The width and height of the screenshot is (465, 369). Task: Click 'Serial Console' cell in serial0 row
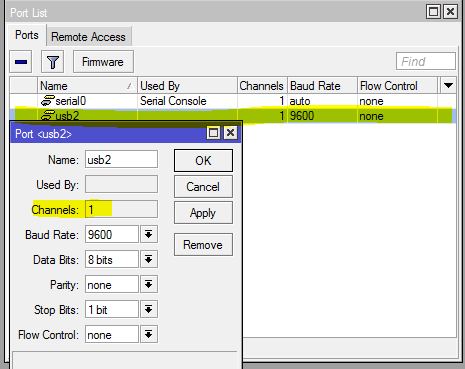[173, 101]
